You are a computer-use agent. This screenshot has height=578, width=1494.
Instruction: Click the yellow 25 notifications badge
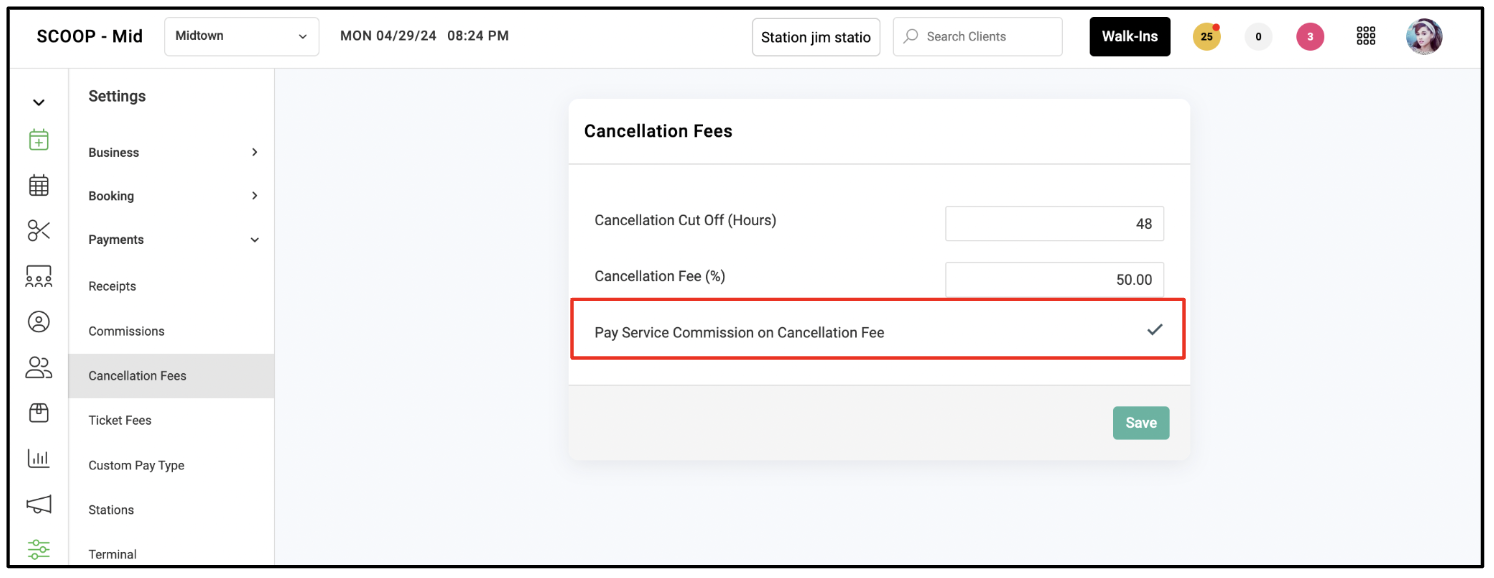1207,37
